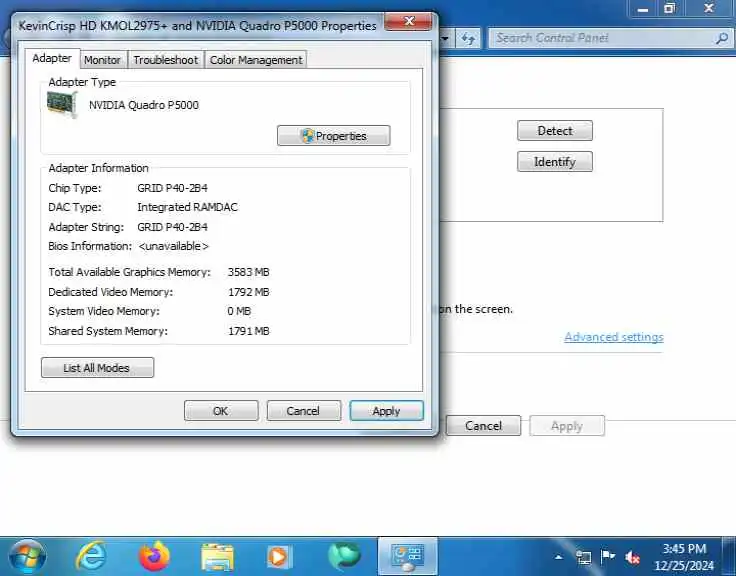
Task: Click the graphics adapter card icon
Action: [62, 104]
